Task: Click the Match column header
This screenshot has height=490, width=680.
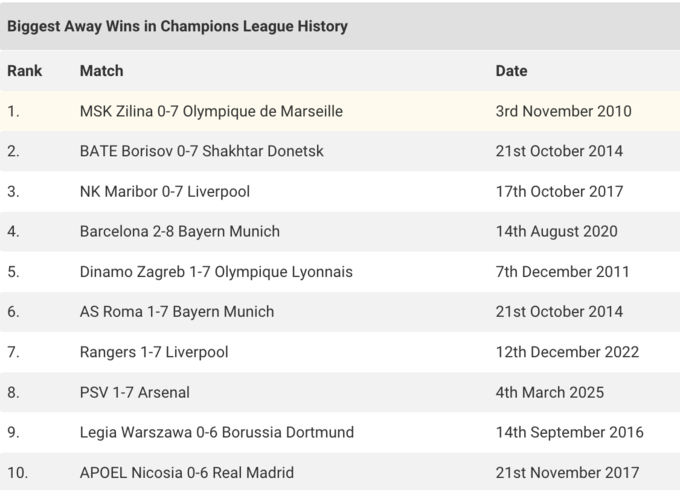Action: coord(102,71)
